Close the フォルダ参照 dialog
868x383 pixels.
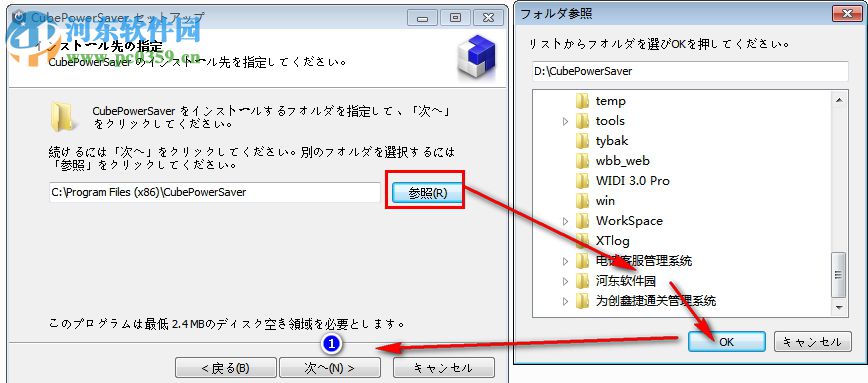[846, 13]
